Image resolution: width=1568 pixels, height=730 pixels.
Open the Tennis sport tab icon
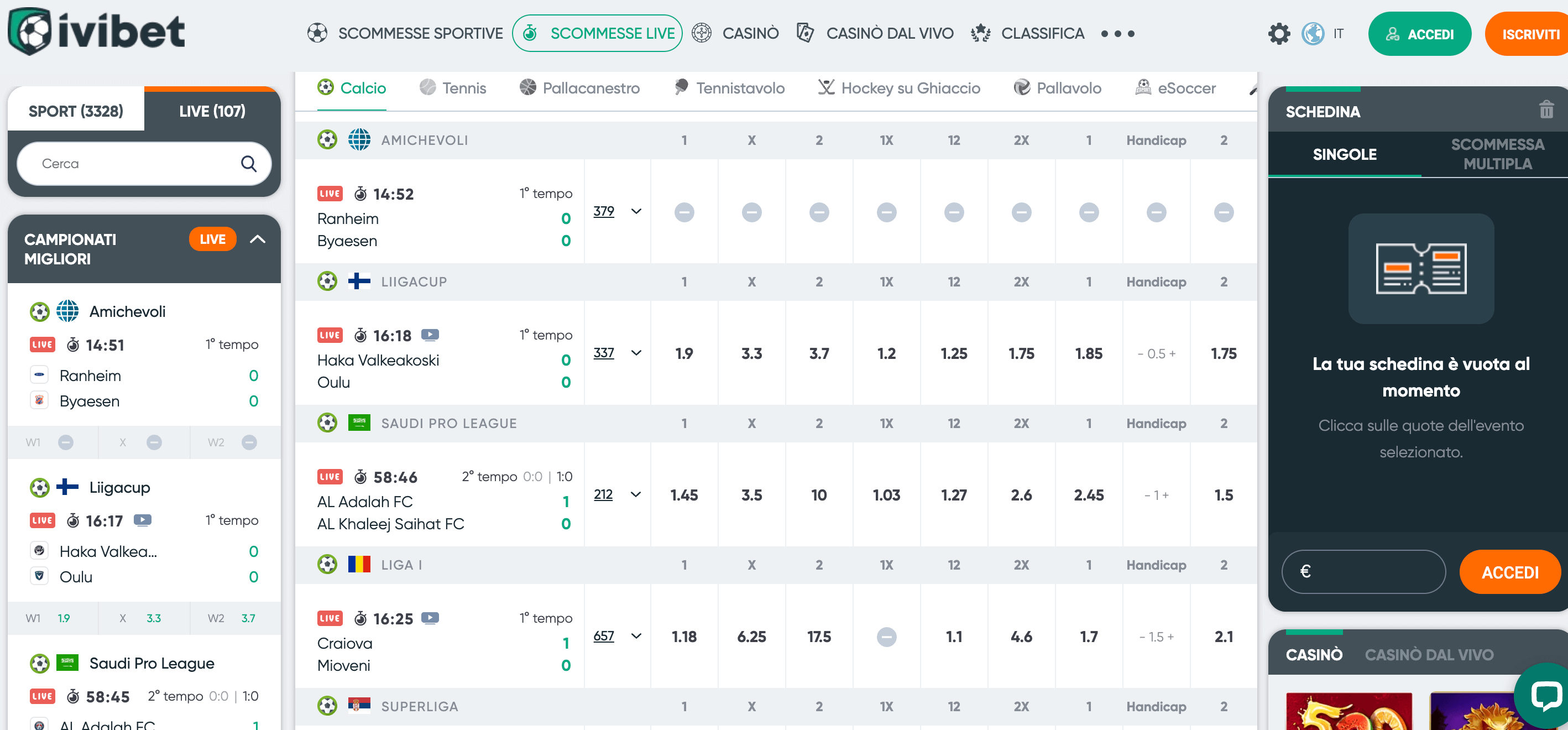point(428,88)
